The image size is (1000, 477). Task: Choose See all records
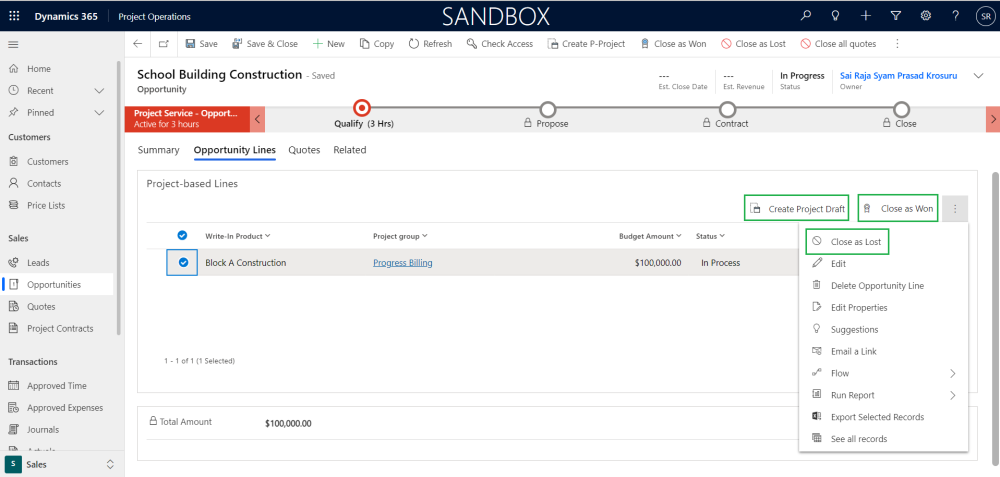pos(883,439)
